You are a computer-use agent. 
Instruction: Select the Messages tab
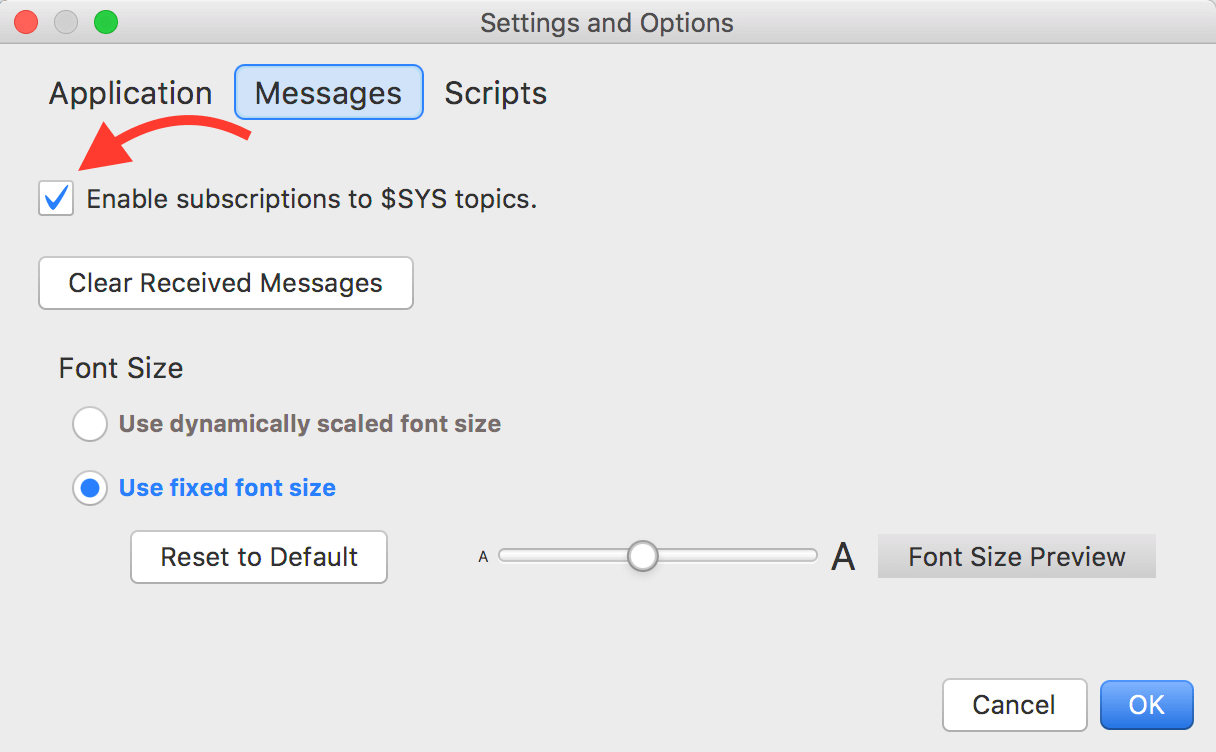click(328, 93)
